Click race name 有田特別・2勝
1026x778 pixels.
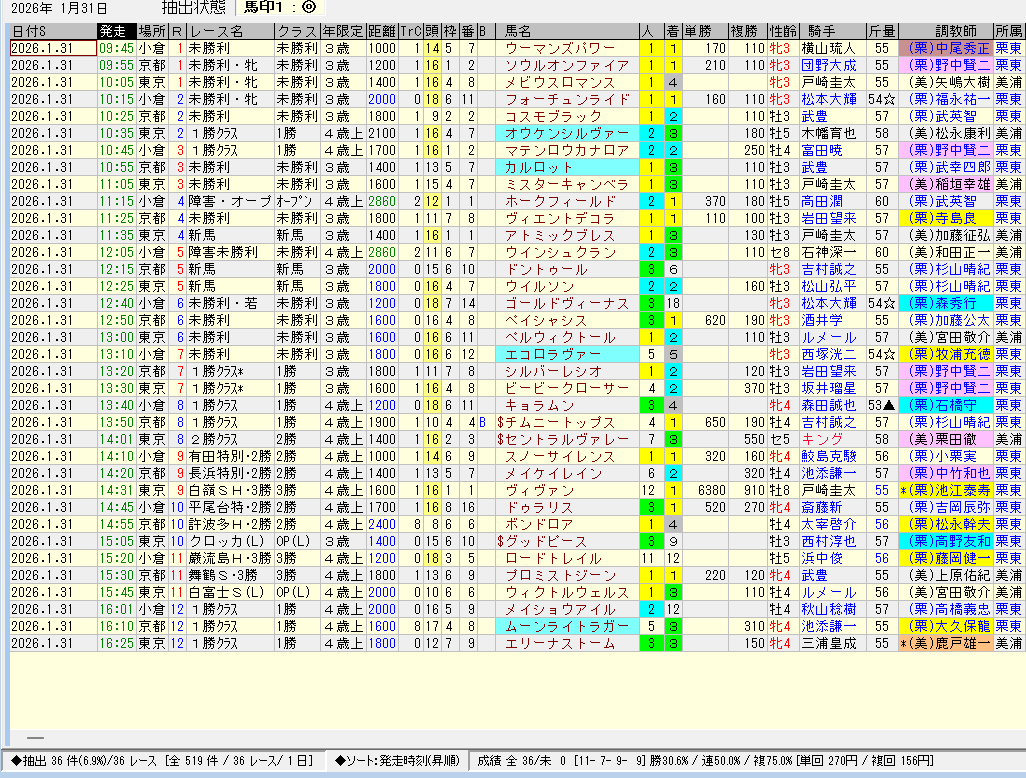(x=230, y=457)
